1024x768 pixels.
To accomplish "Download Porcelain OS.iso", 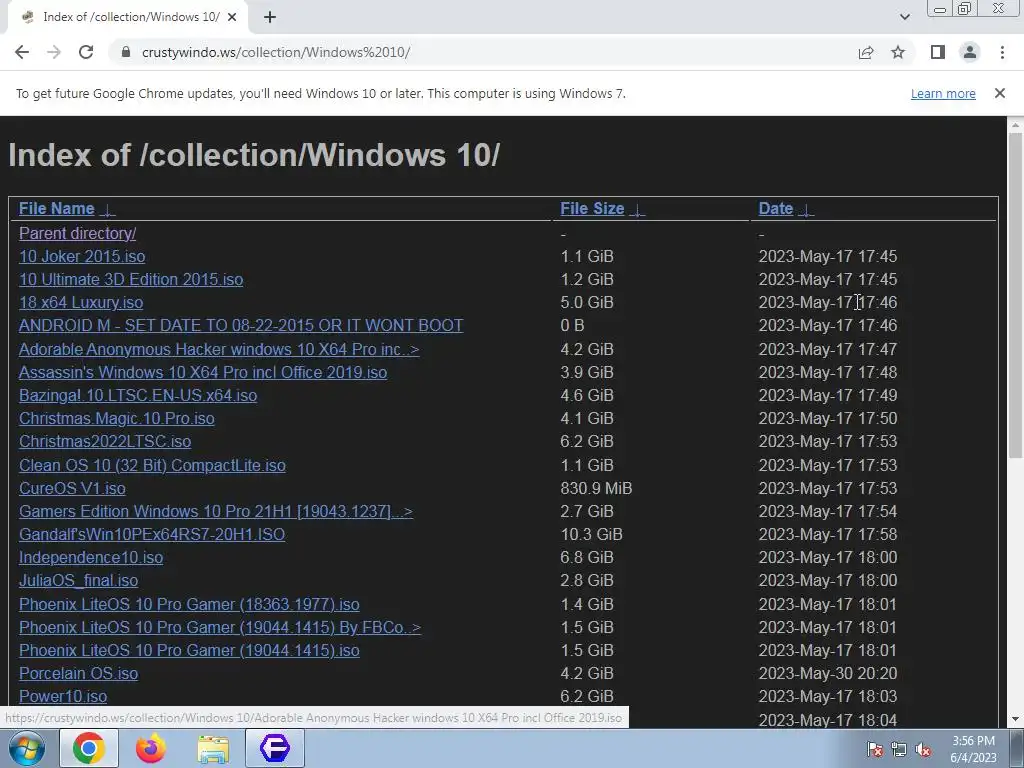I will pyautogui.click(x=78, y=673).
